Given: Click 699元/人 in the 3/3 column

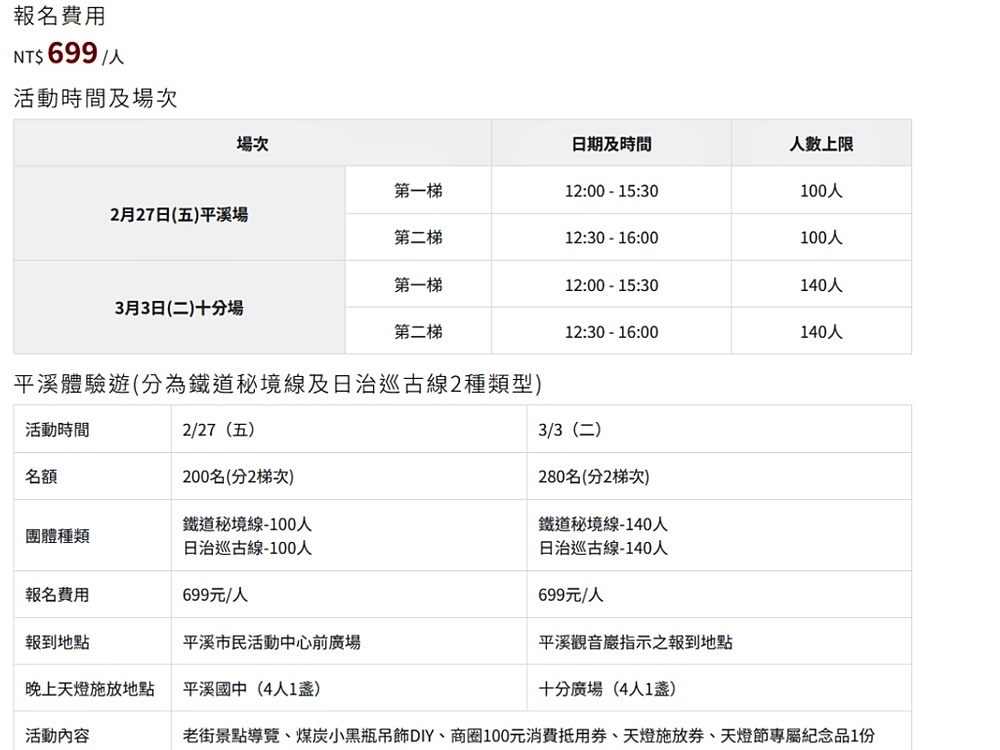Looking at the screenshot, I should point(570,594).
